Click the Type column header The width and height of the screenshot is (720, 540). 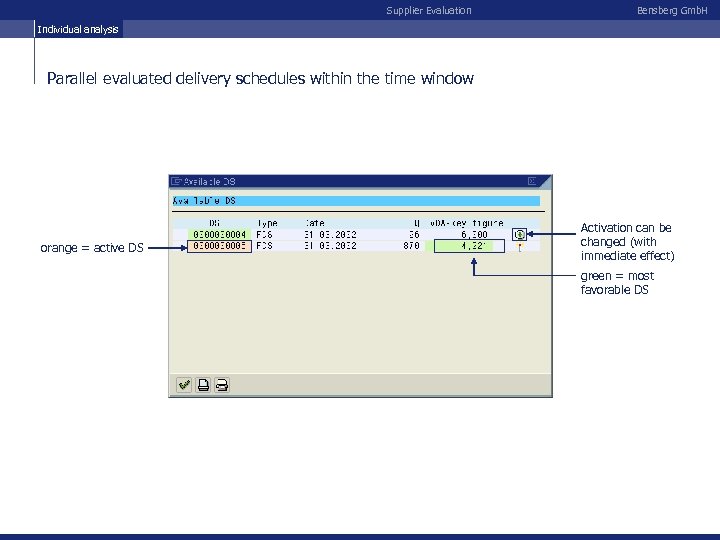[267, 223]
